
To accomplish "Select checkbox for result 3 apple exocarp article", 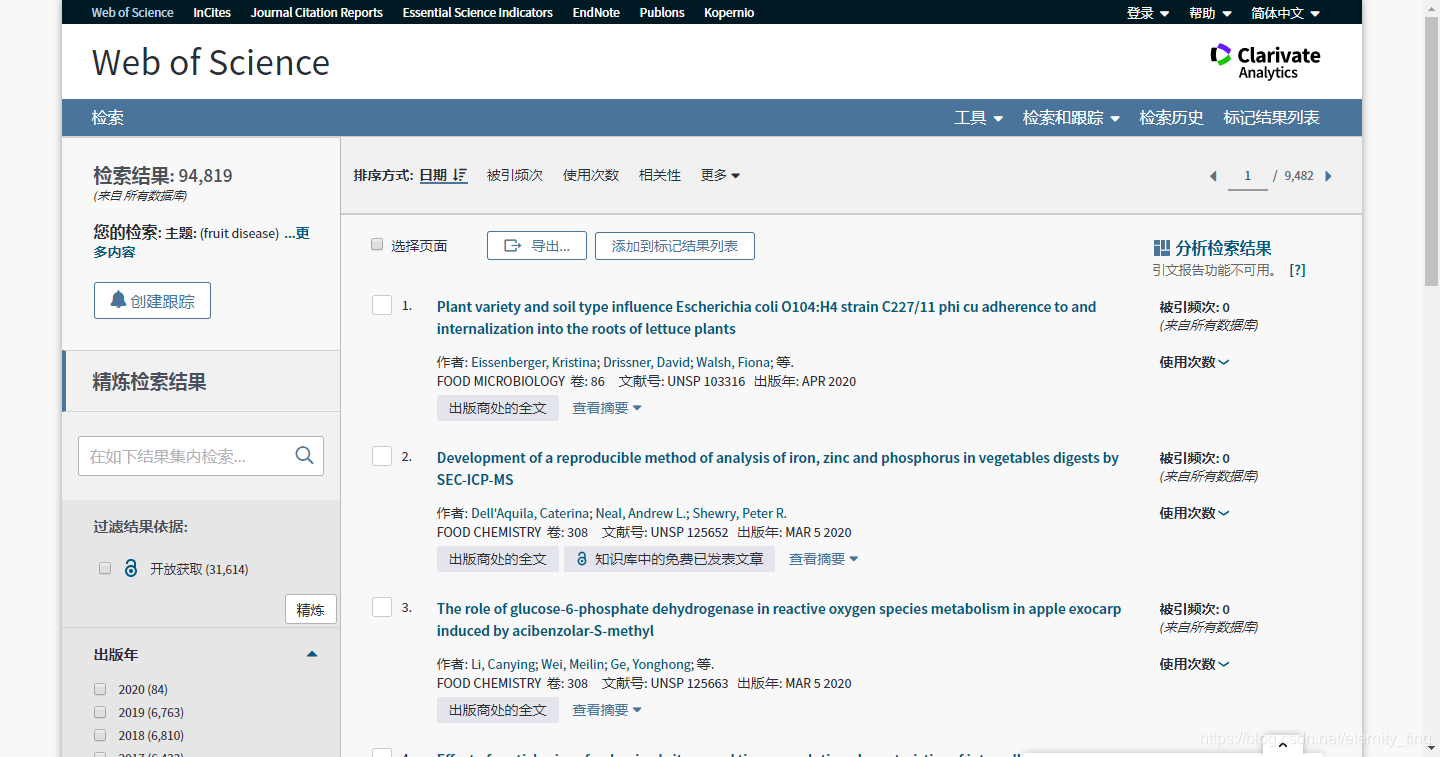I will [382, 607].
